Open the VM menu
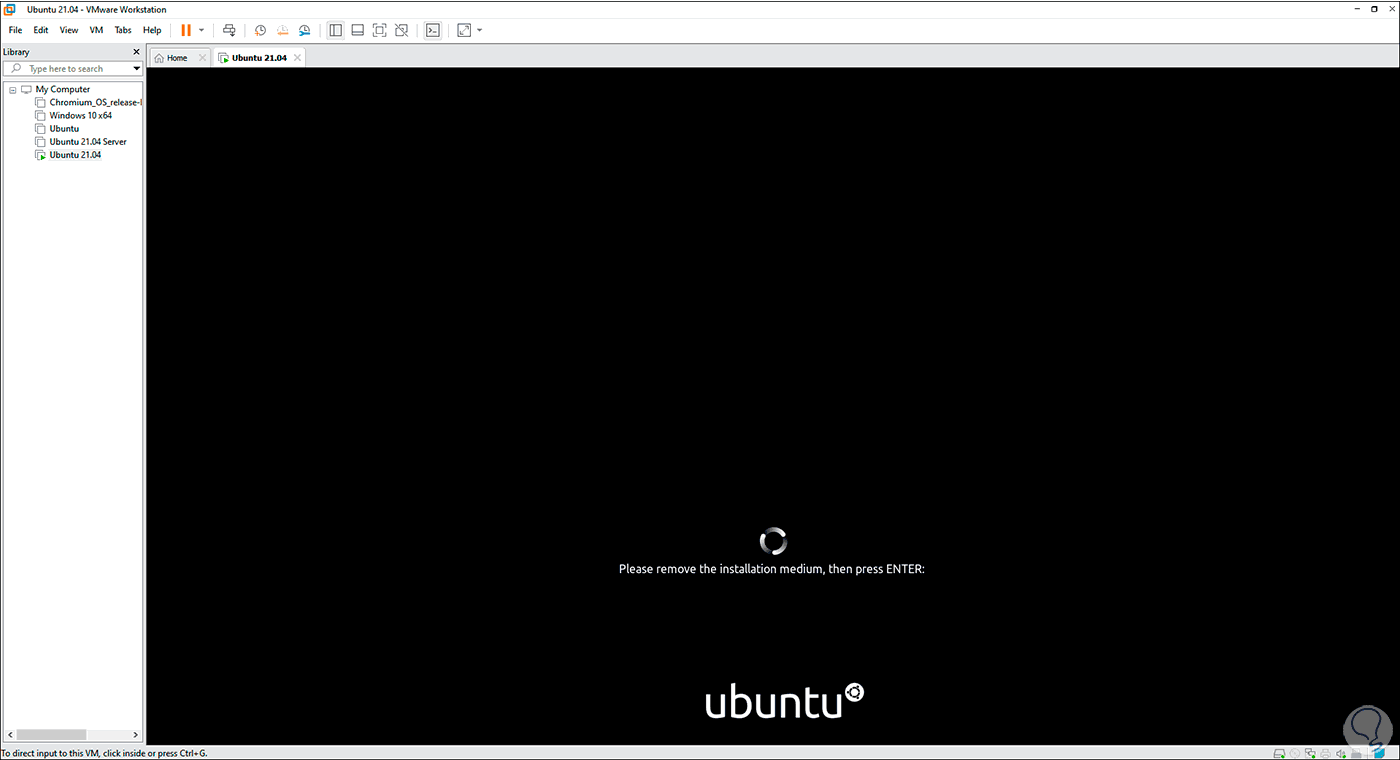Viewport: 1400px width, 760px height. tap(96, 30)
